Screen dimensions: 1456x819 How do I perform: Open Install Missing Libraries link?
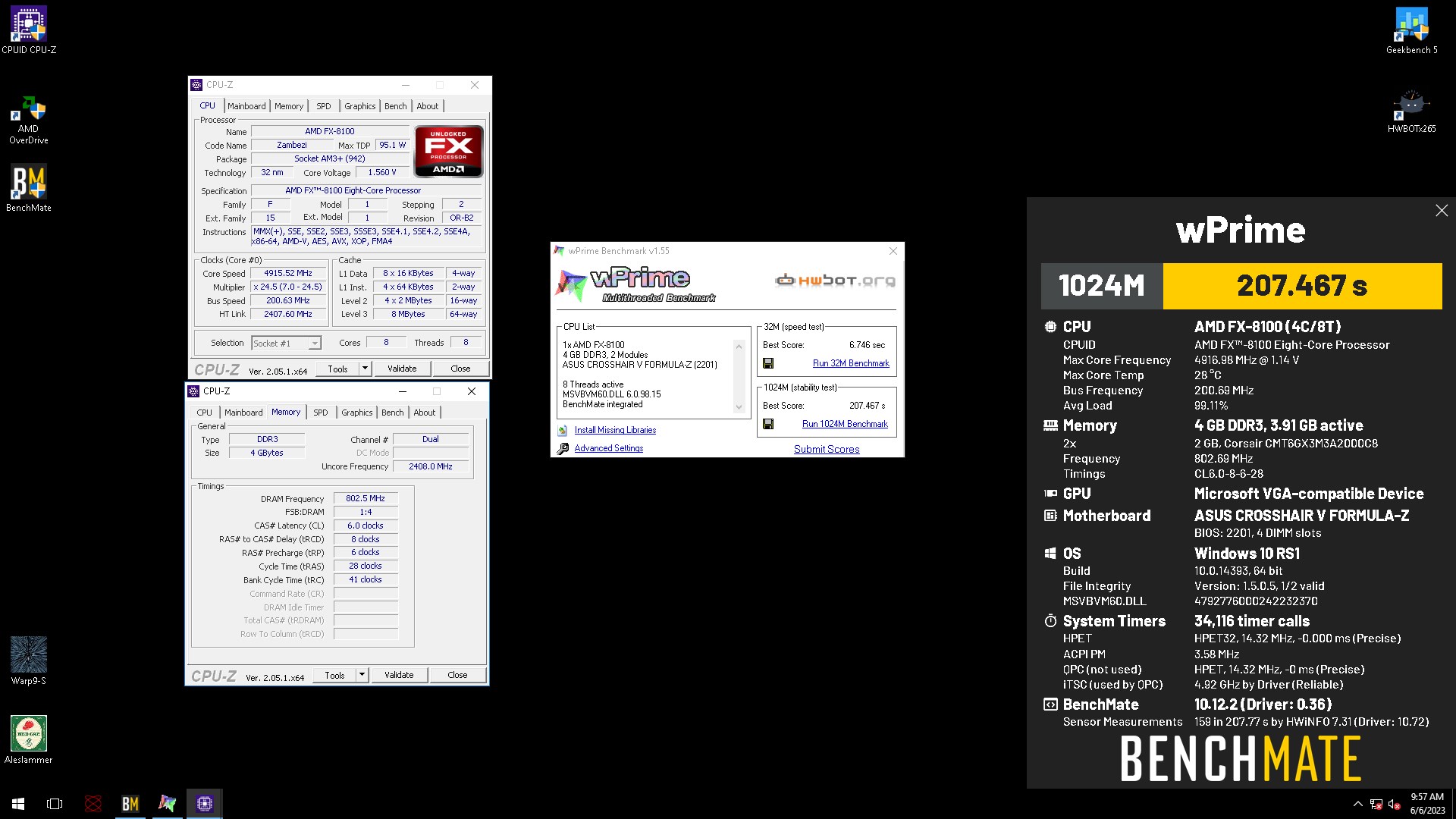(615, 430)
